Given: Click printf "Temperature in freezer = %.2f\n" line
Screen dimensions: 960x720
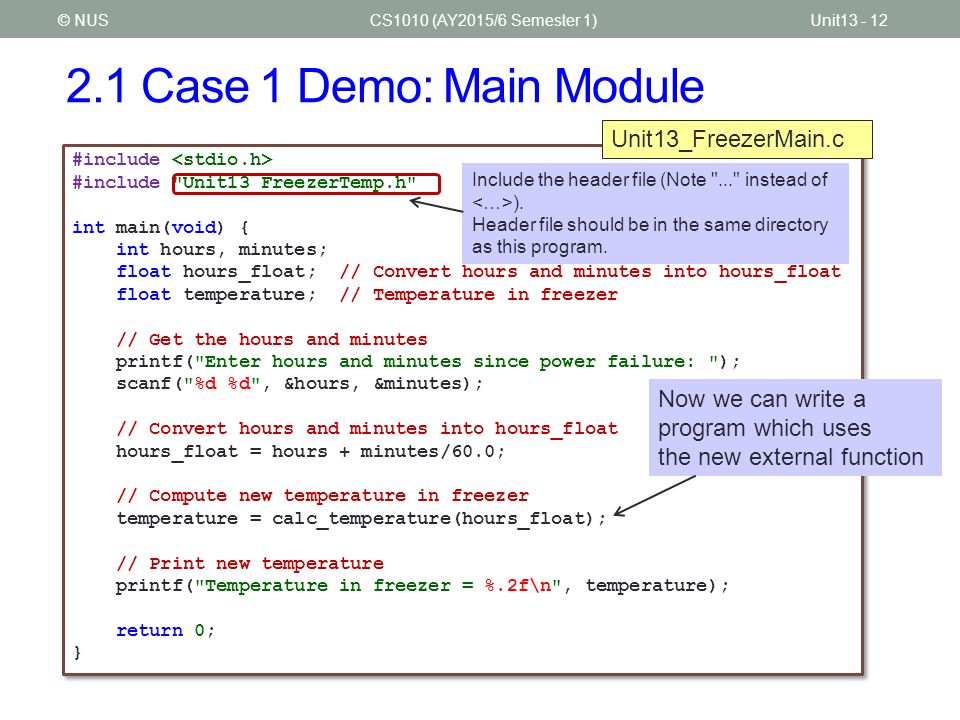Looking at the screenshot, I should pos(422,586).
